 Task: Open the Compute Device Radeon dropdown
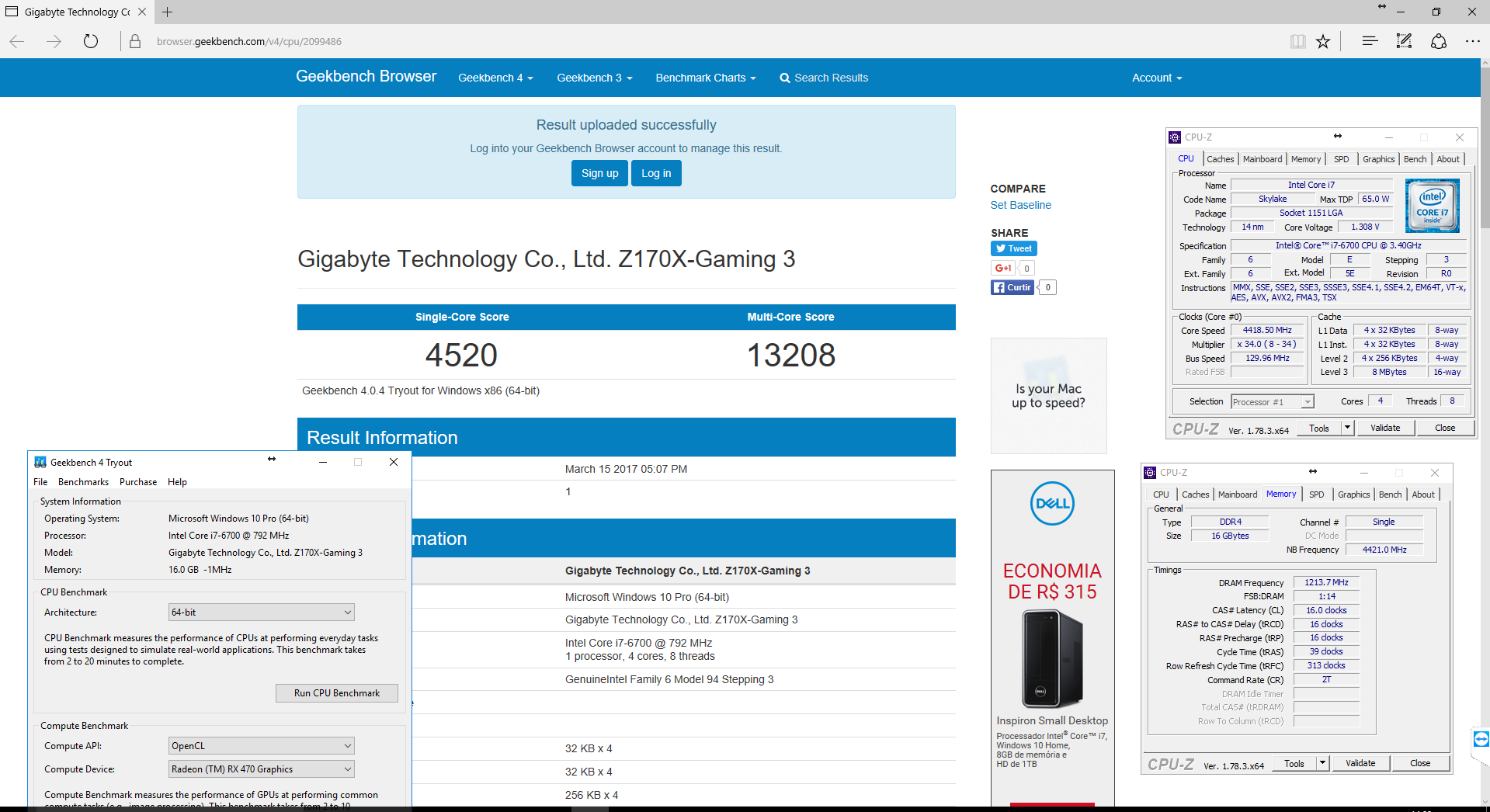click(261, 769)
